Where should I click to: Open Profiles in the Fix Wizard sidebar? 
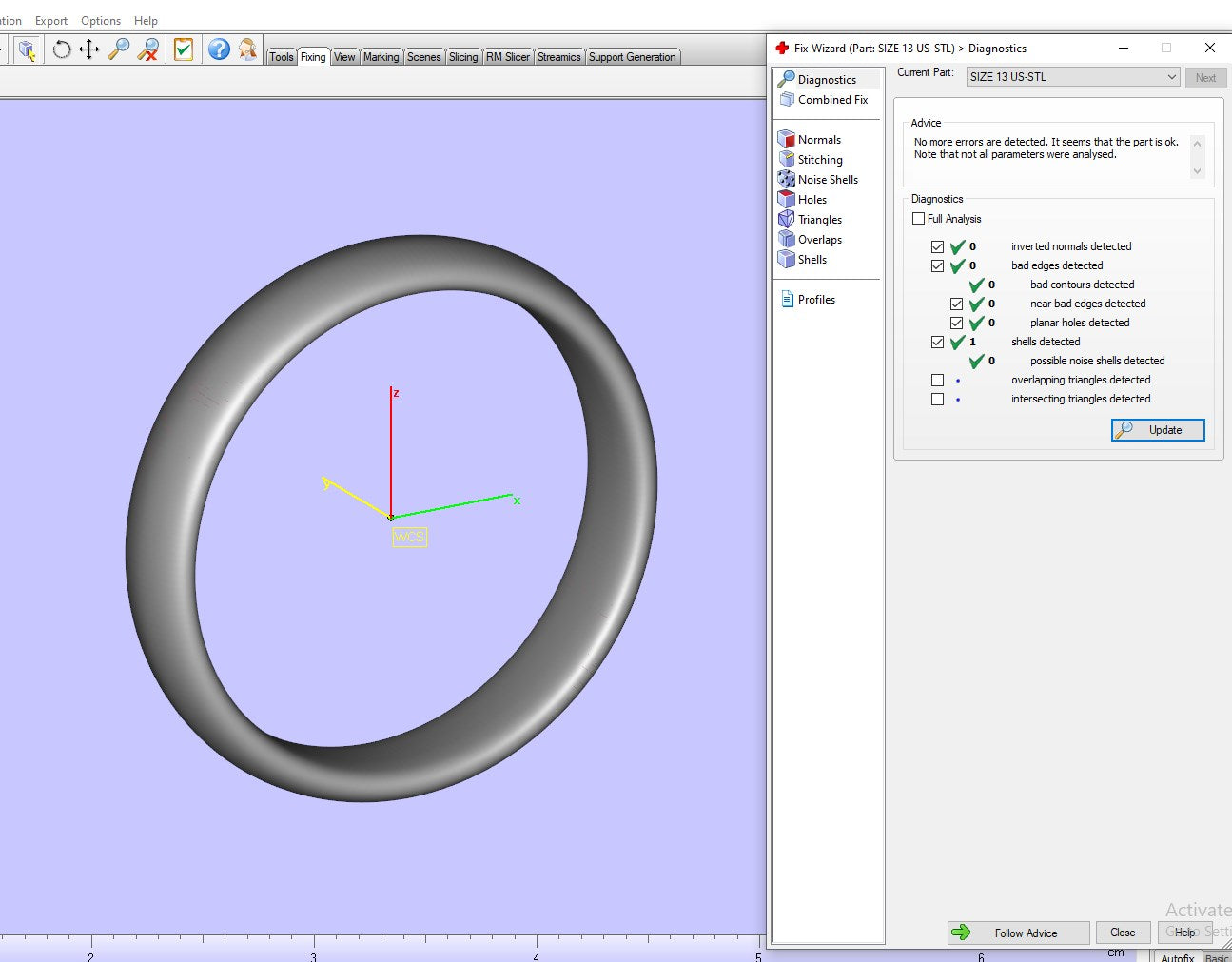[x=815, y=300]
